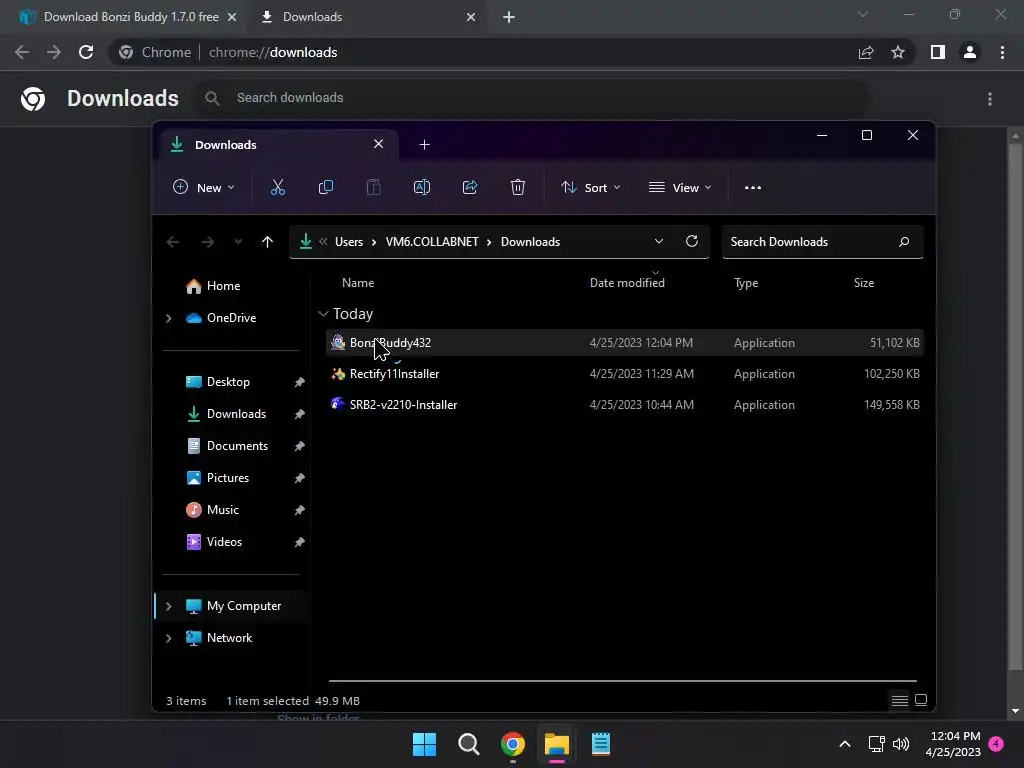This screenshot has height=768, width=1024.
Task: Open the volume control in system tray
Action: click(x=901, y=744)
